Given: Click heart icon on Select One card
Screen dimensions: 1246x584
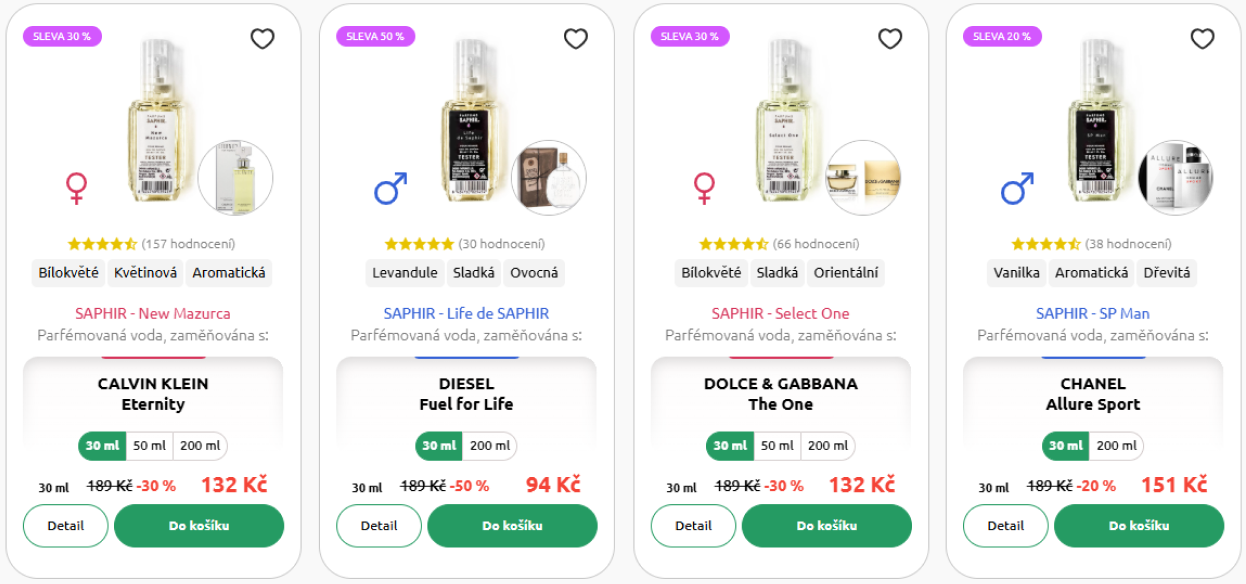Looking at the screenshot, I should [890, 39].
